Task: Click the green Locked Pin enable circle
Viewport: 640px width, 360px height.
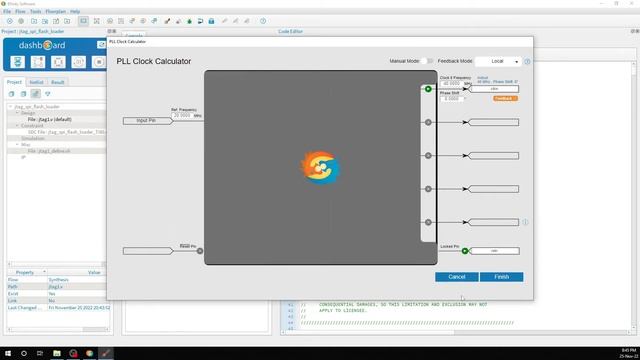Action: (x=465, y=251)
